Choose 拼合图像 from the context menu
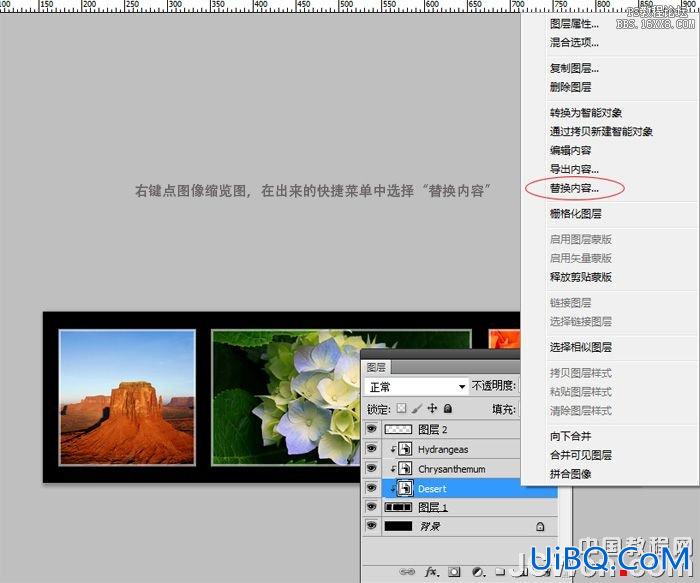The height and width of the screenshot is (583, 700). coord(571,474)
